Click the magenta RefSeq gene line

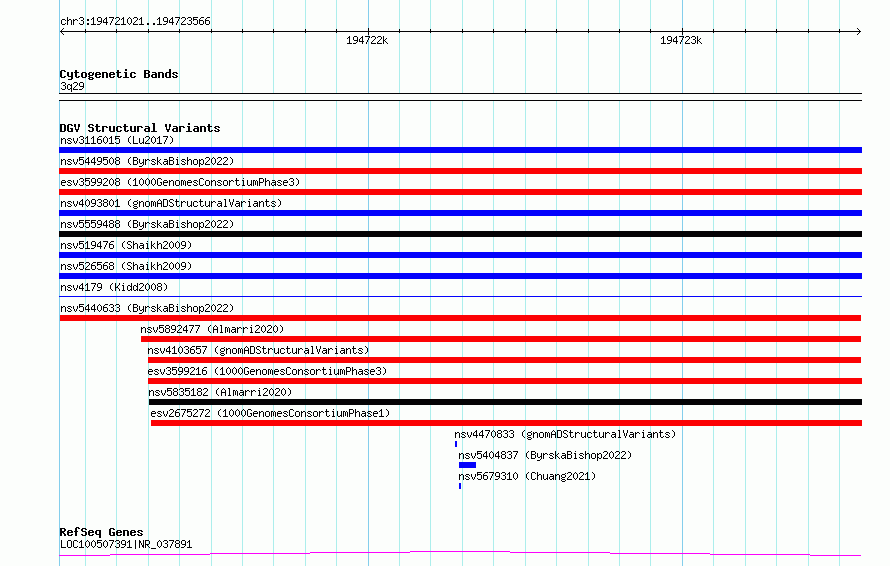click(460, 553)
